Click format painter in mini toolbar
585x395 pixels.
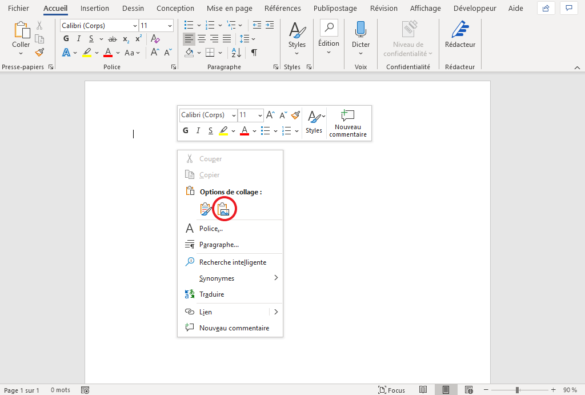coord(295,115)
